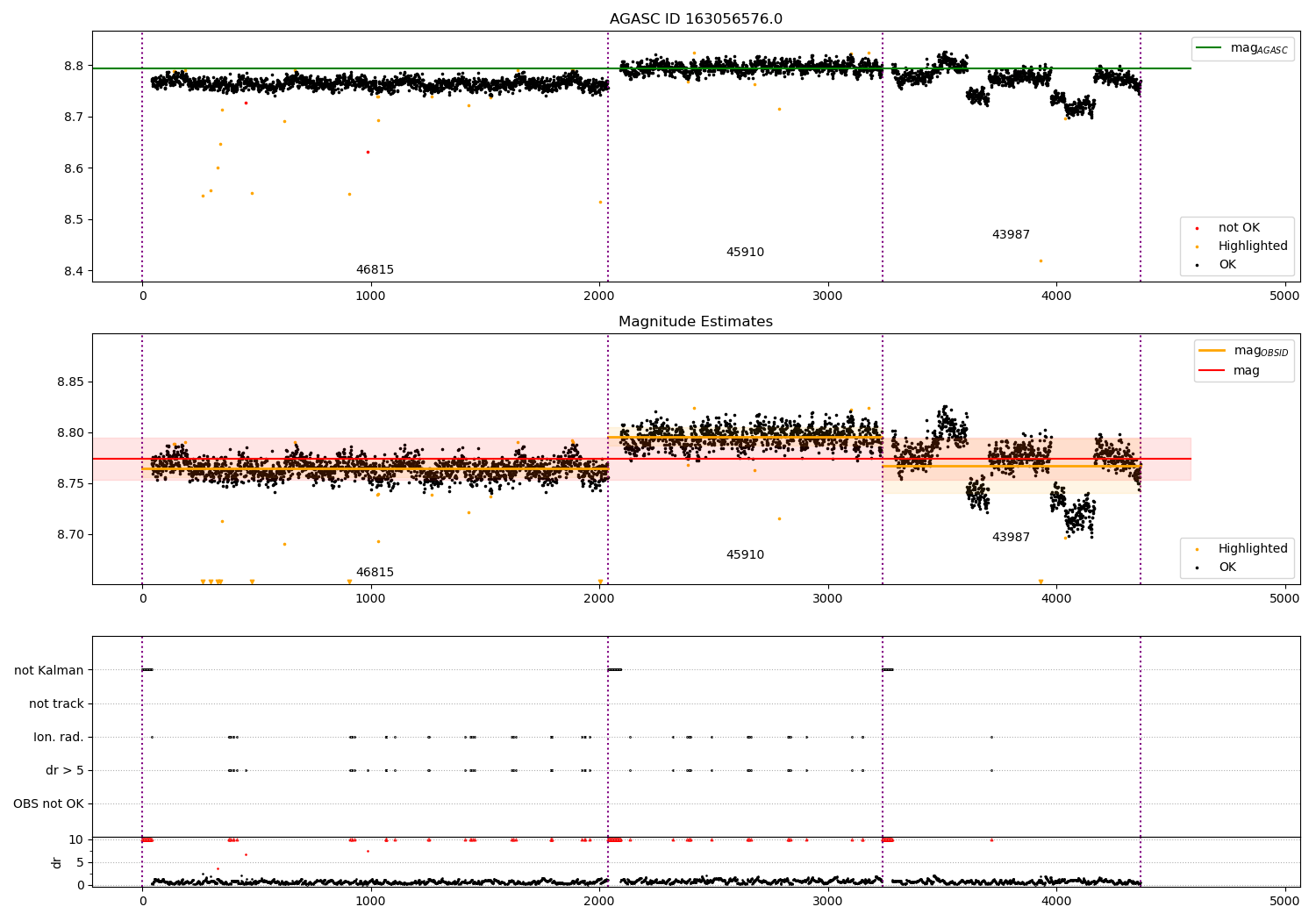
Task: Select the mag OBSID legend entry
Action: (1243, 352)
